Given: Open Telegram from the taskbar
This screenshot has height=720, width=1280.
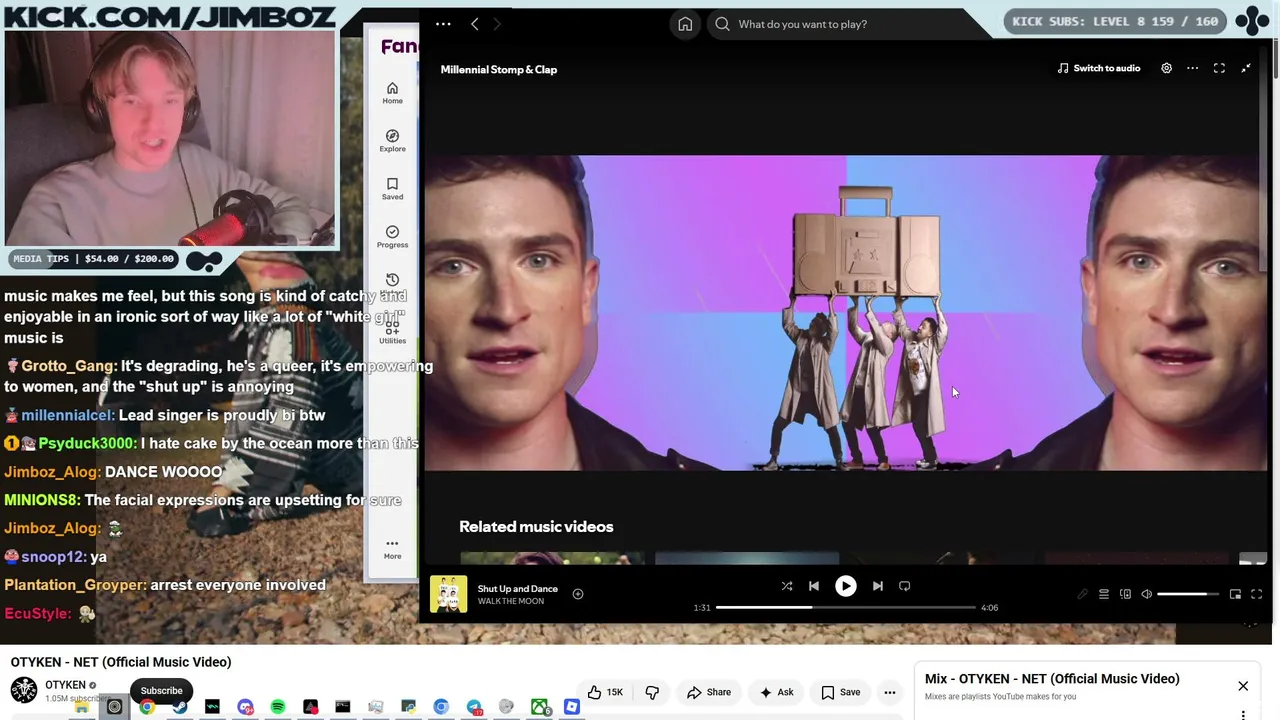Looking at the screenshot, I should pyautogui.click(x=474, y=707).
